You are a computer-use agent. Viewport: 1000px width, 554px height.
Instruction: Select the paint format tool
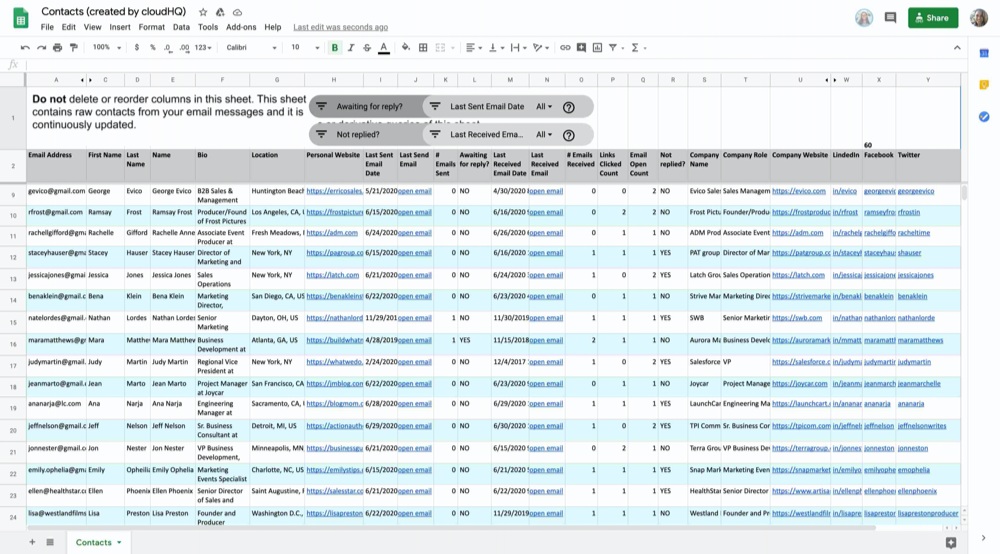[73, 48]
